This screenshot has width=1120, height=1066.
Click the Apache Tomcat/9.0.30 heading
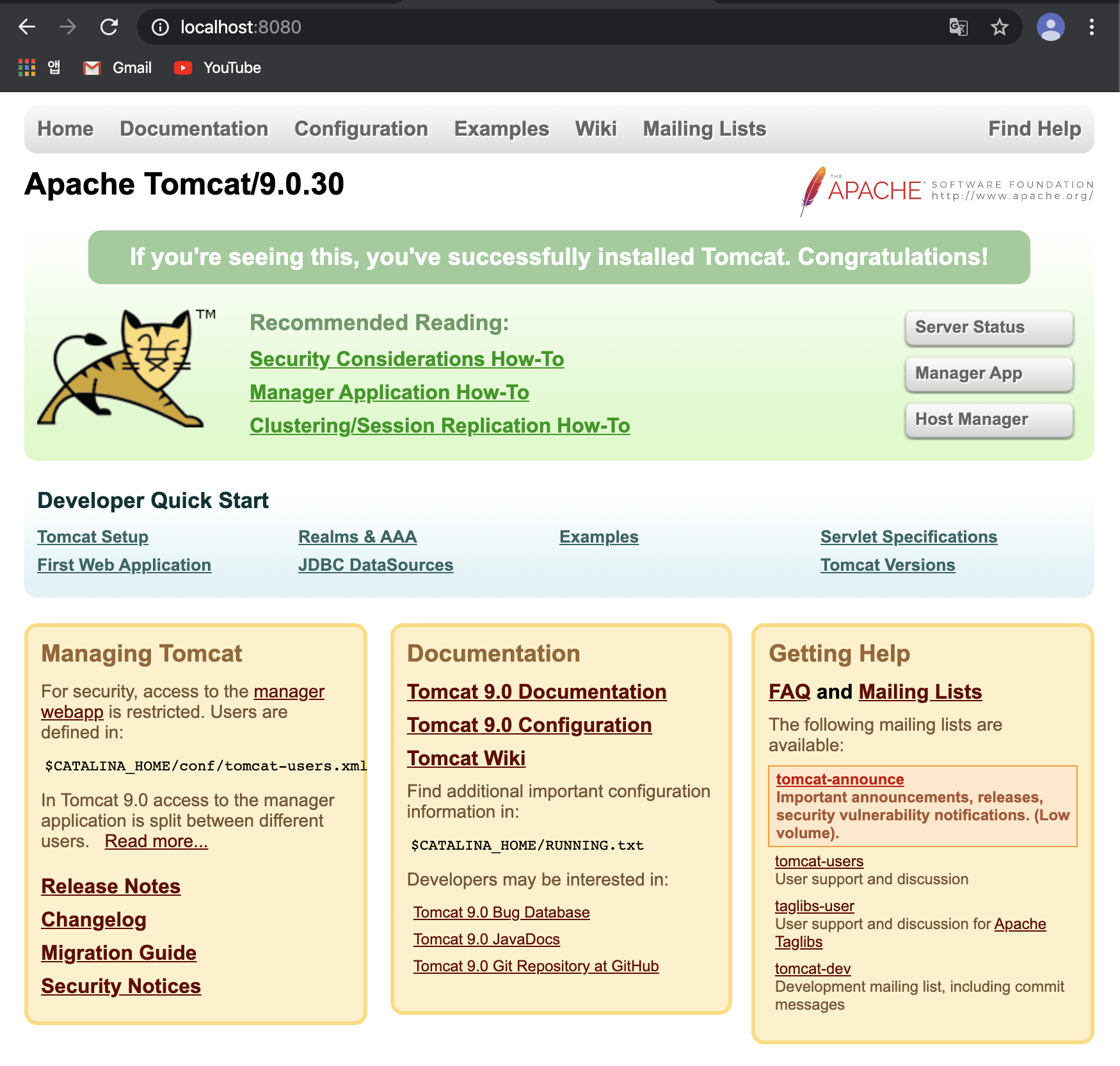pos(184,184)
